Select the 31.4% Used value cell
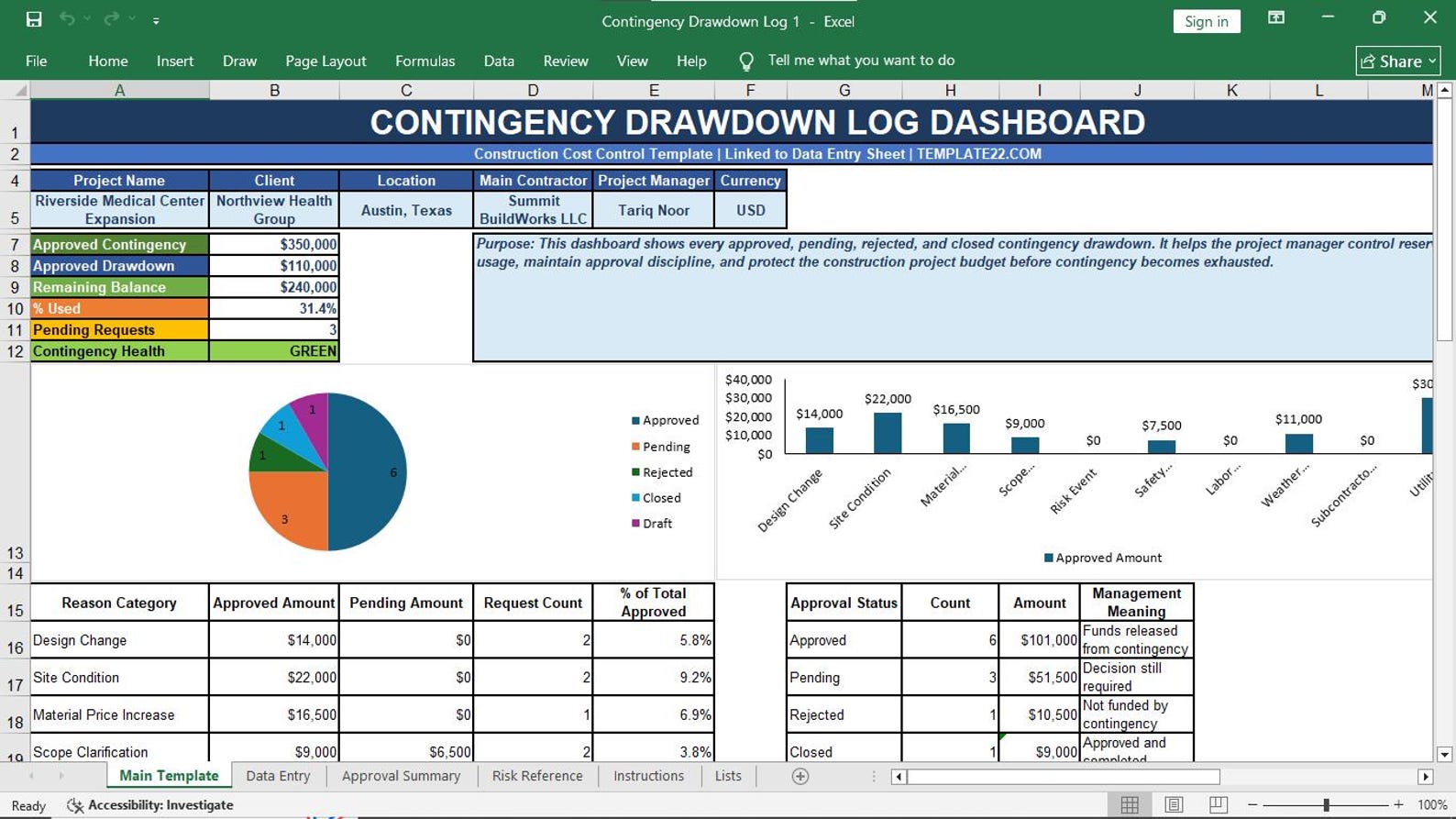Screen dimensions: 1456x819 tap(274, 308)
